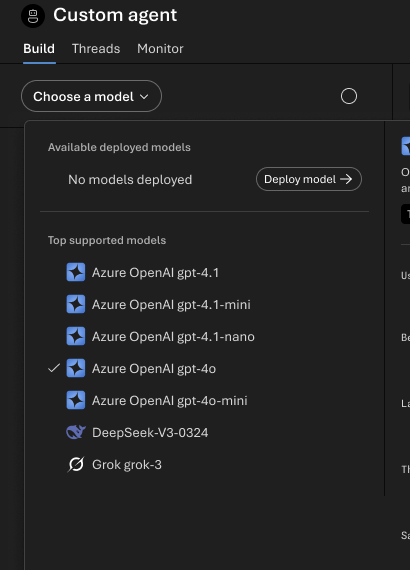The image size is (410, 570).
Task: Click Available deployed models heading
Action: (119, 147)
